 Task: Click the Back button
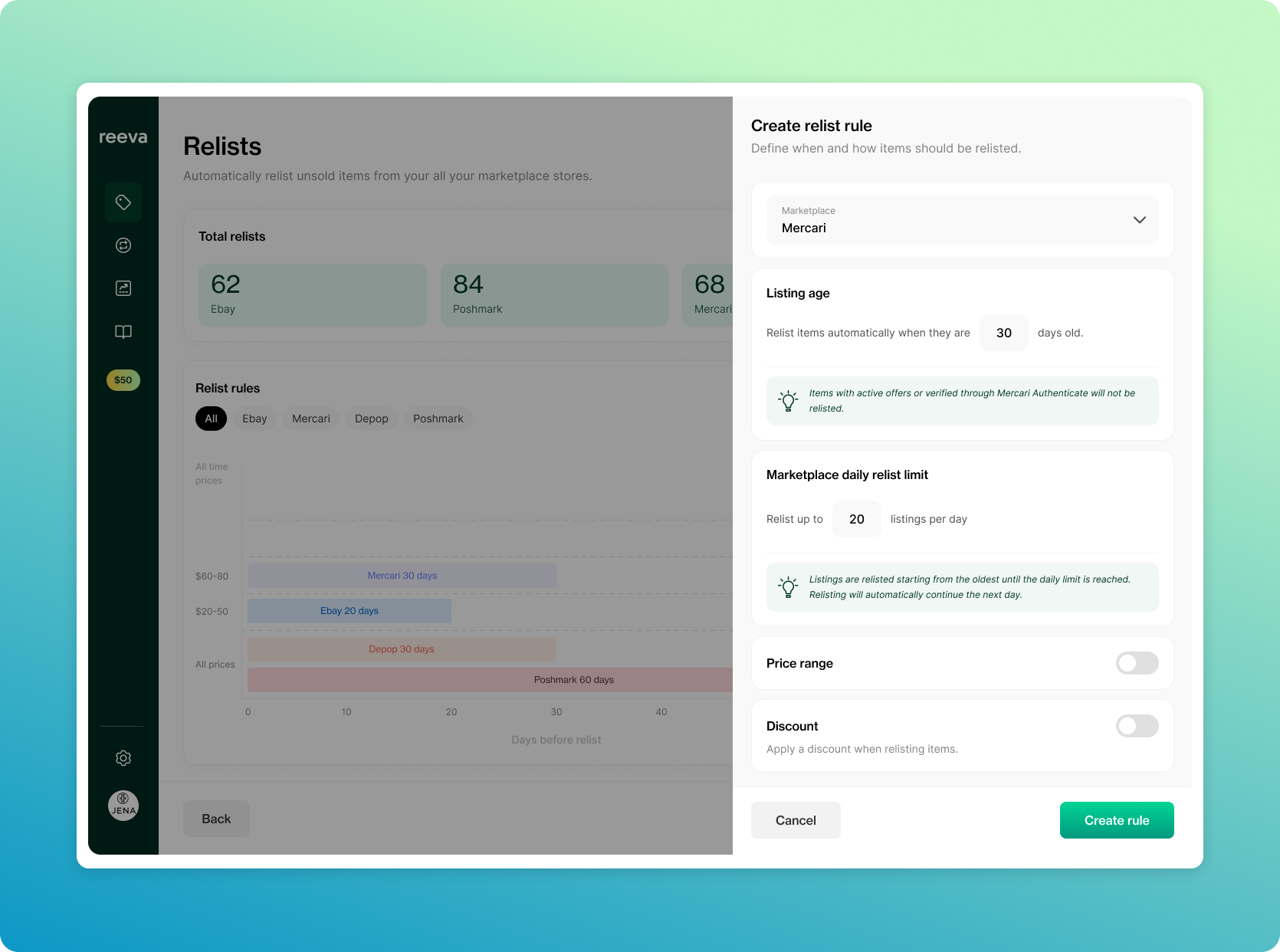(216, 819)
